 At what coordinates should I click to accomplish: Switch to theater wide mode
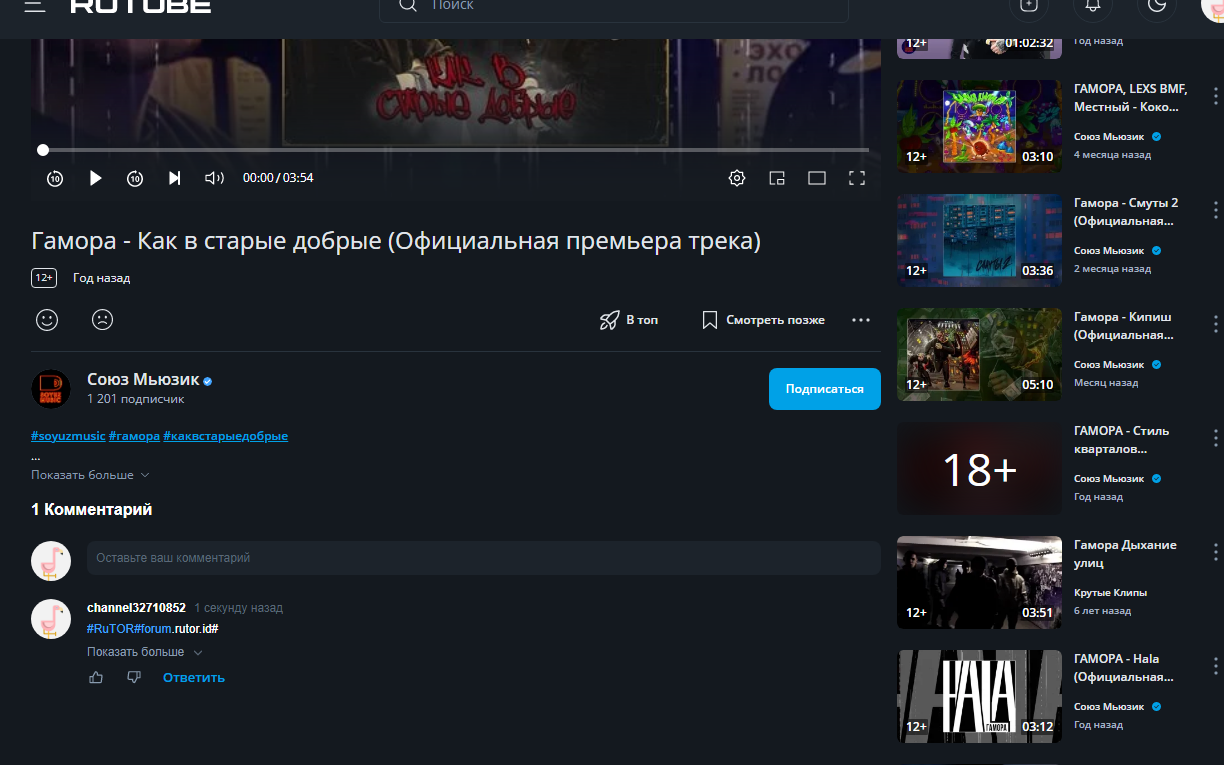(817, 178)
